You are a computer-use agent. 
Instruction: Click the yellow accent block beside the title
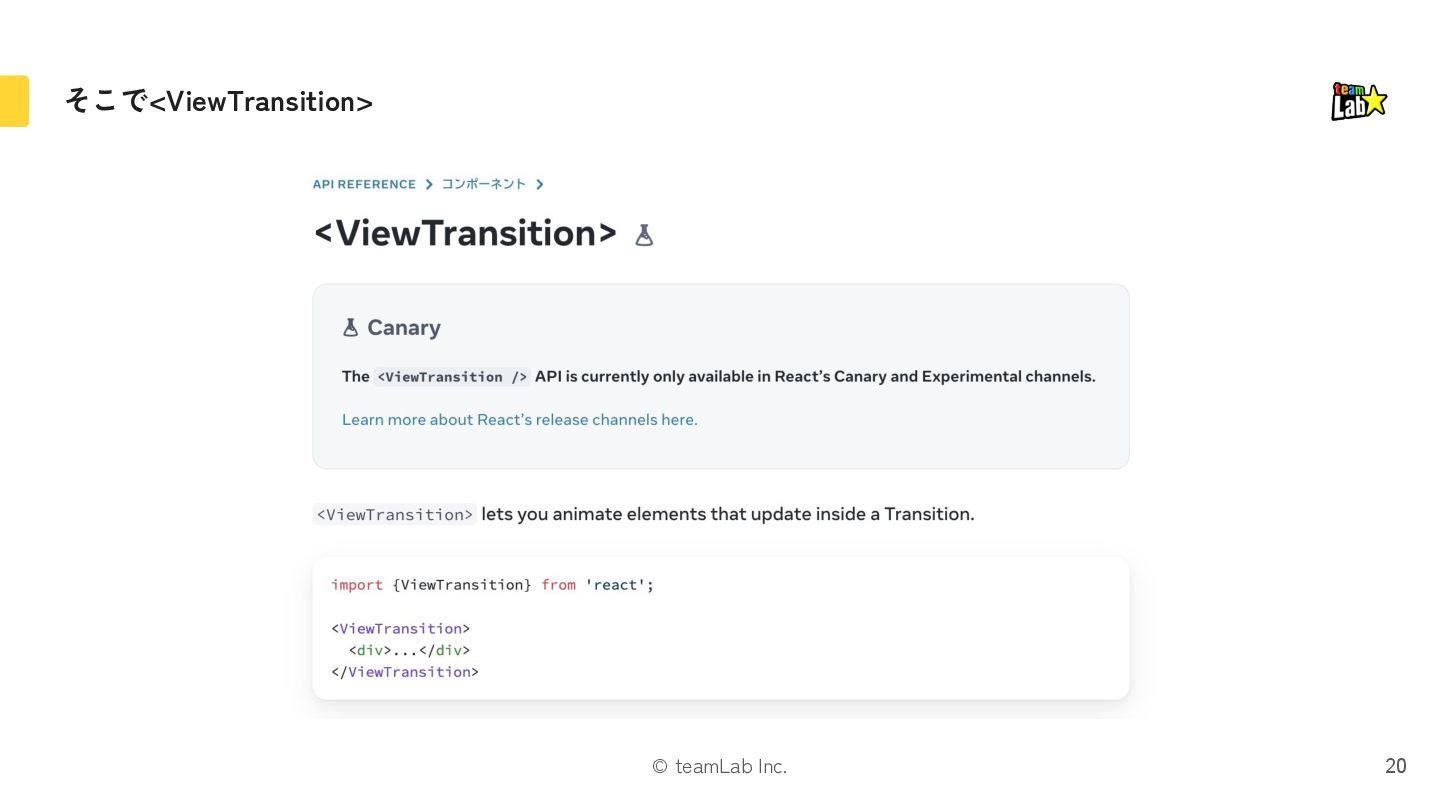[14, 101]
